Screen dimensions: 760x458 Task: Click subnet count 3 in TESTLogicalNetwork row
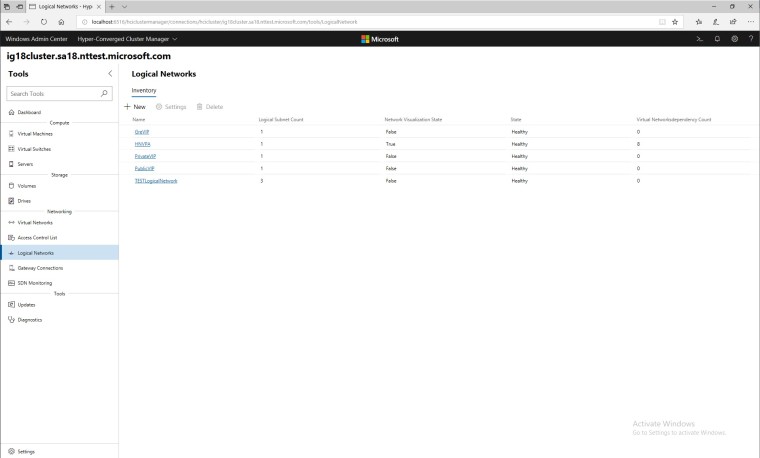[x=262, y=181]
